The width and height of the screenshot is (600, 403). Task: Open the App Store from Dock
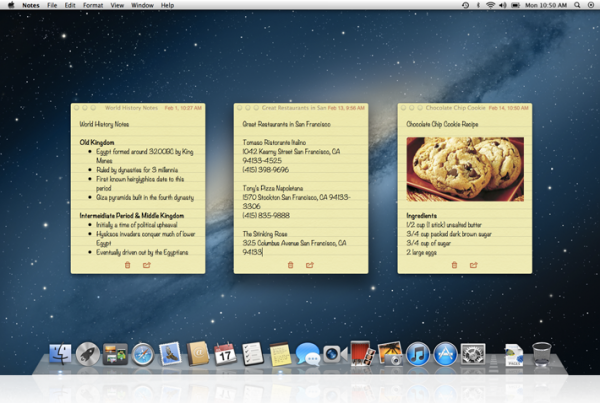(x=445, y=354)
